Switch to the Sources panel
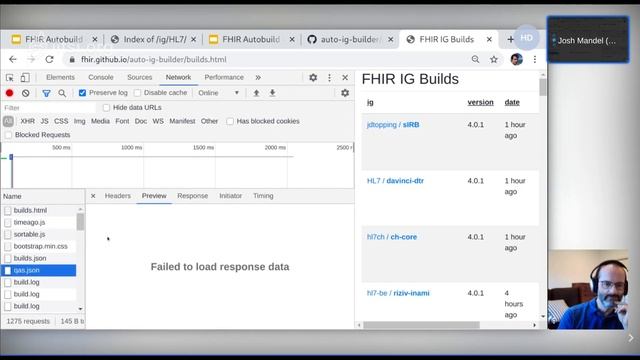The height and width of the screenshot is (360, 640). (140, 78)
